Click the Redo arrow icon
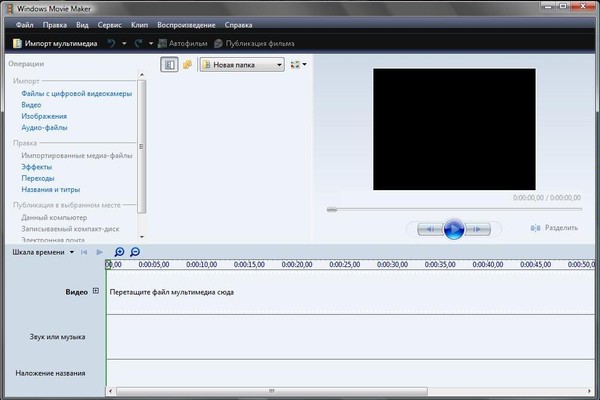The height and width of the screenshot is (400, 600). click(x=139, y=43)
